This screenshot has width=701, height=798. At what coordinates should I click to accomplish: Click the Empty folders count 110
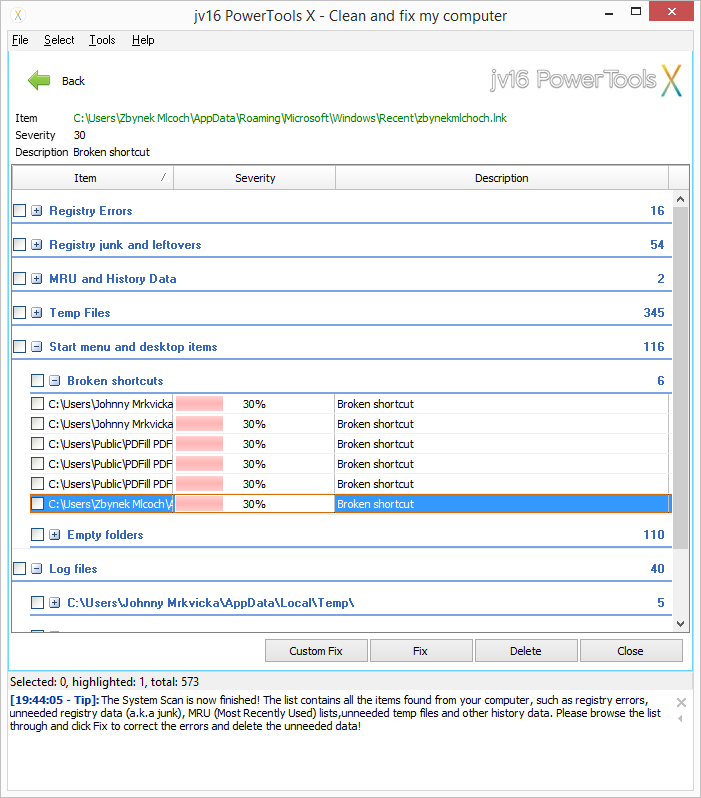654,534
